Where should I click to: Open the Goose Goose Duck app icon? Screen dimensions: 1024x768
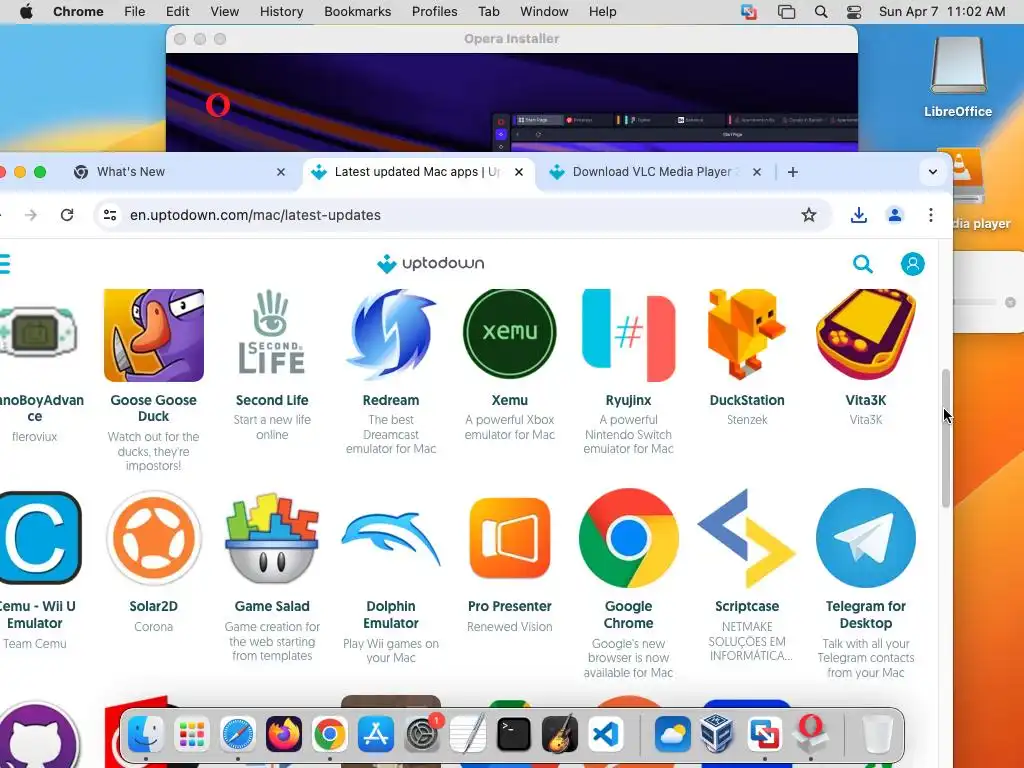(x=153, y=335)
